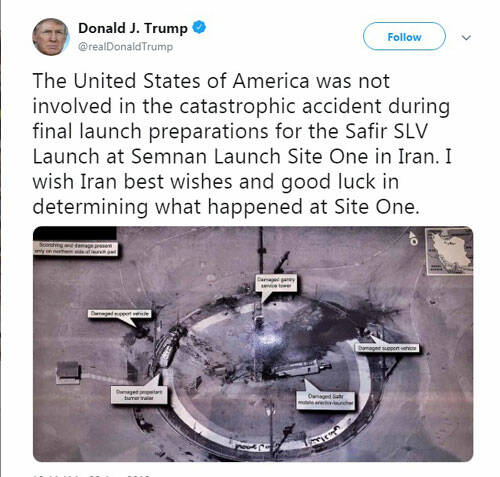Open the Donald J. Trump display name
Screen dimensions: 500x477
133,28
